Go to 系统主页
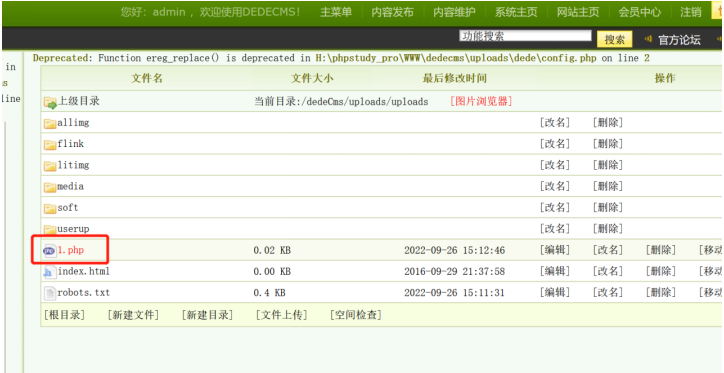The width and height of the screenshot is (724, 373). click(516, 12)
